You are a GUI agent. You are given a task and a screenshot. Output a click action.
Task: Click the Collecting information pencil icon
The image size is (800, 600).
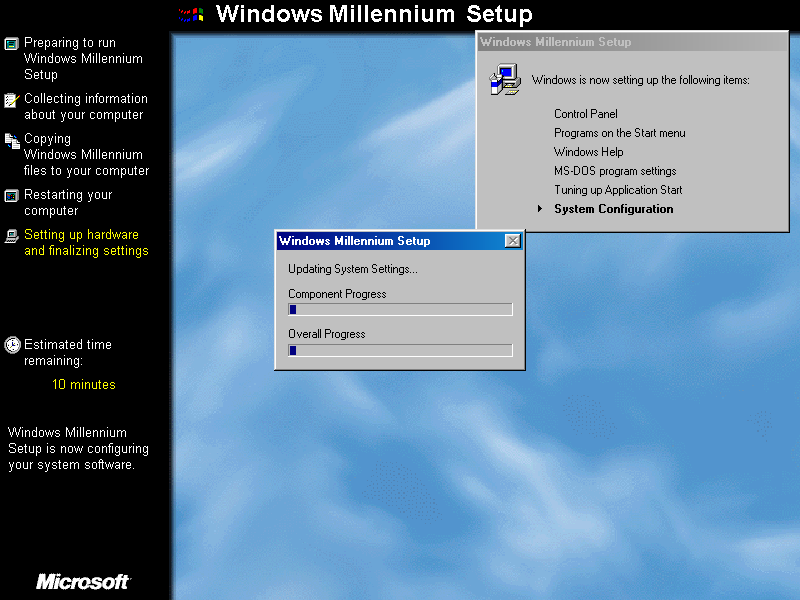click(11, 100)
